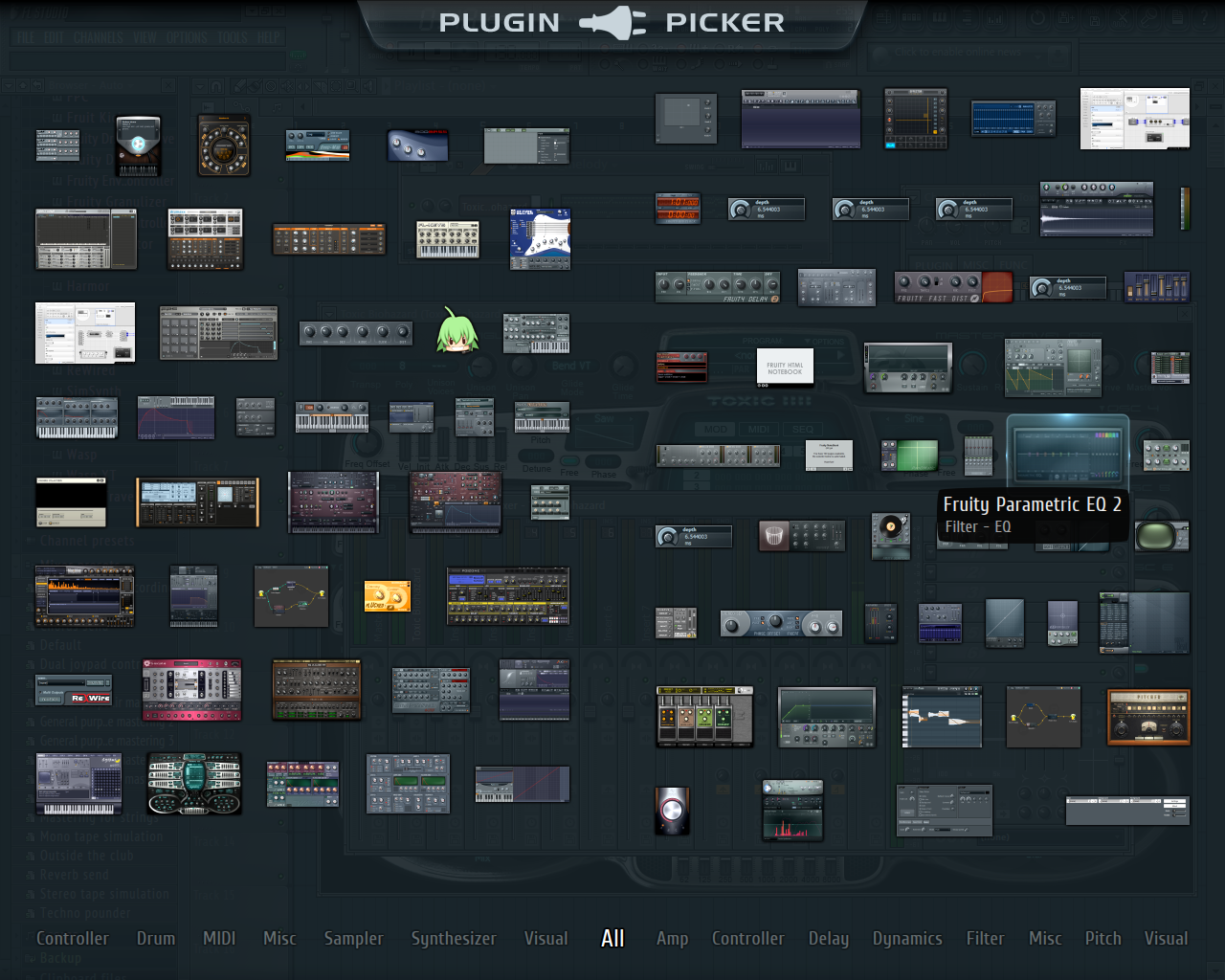Viewport: 1225px width, 980px height.
Task: Choose the orange-spectrum Slicex thumbnail above ReWire
Action: coord(84,595)
